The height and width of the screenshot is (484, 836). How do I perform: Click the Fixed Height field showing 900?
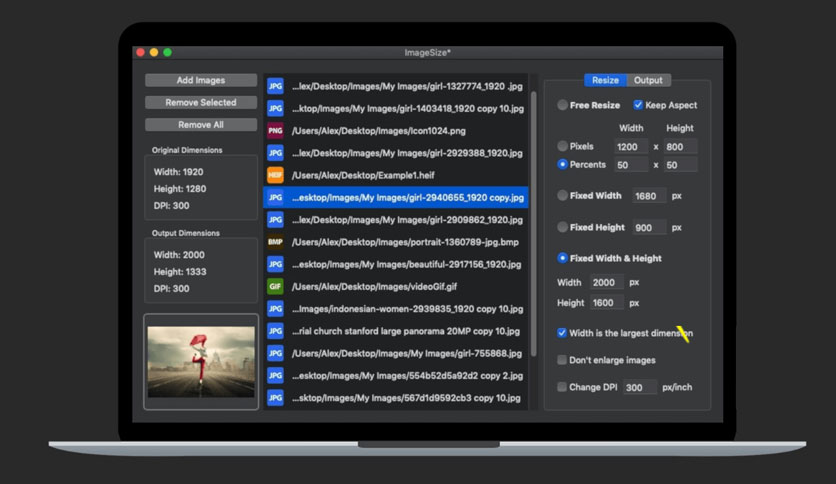point(649,228)
